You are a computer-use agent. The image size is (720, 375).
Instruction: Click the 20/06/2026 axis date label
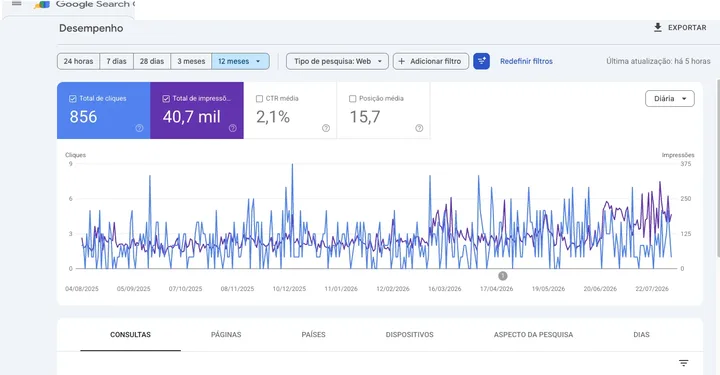click(600, 289)
